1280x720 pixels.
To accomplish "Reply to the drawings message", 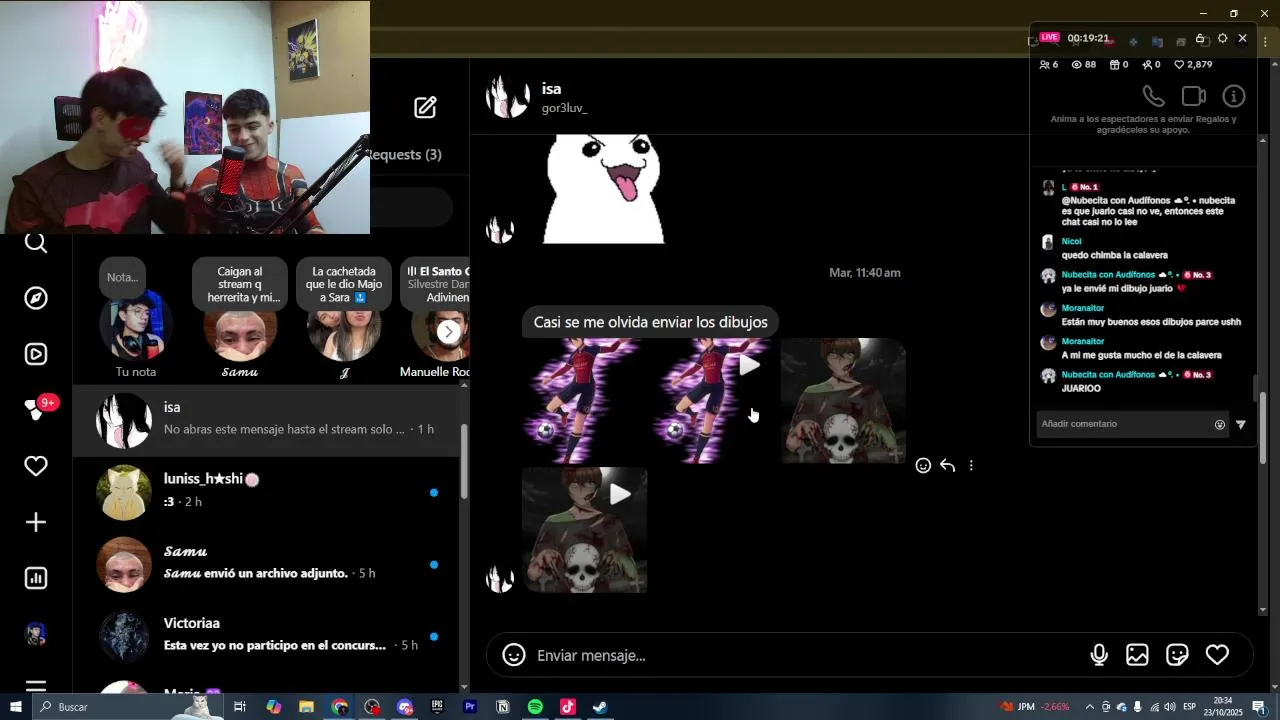I will pos(947,465).
